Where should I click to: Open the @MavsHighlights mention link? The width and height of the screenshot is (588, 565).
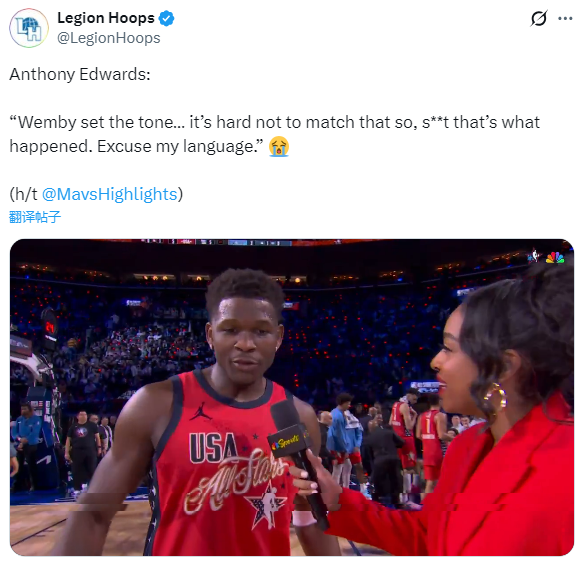[x=110, y=194]
